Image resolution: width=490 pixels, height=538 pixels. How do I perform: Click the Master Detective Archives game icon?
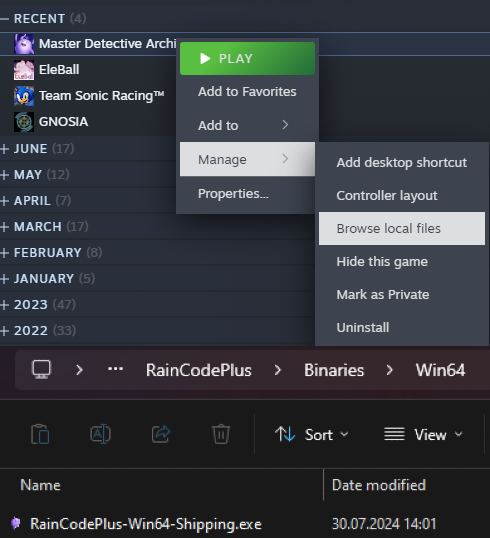pos(24,44)
